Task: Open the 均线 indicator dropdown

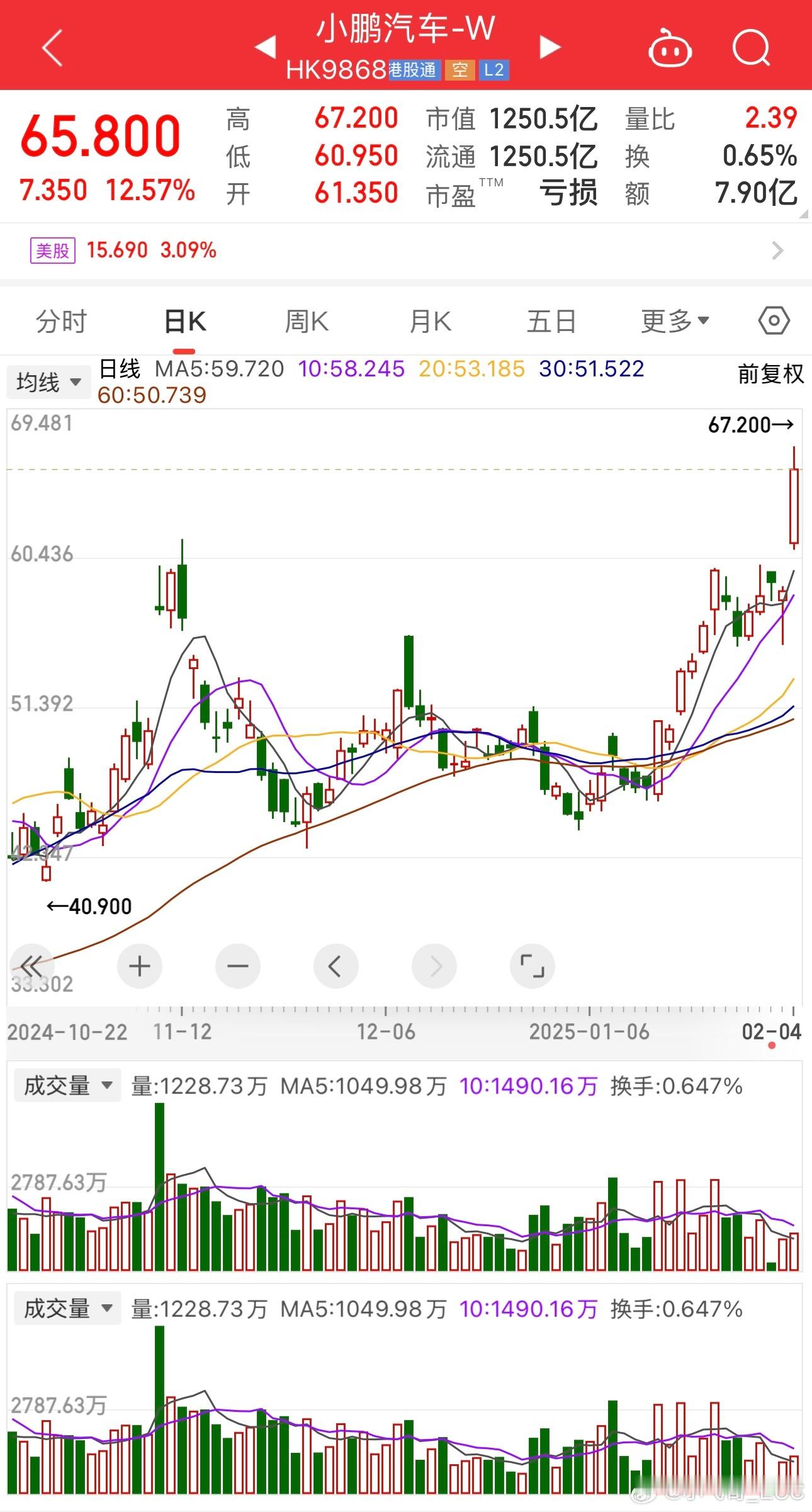Action: click(x=48, y=382)
